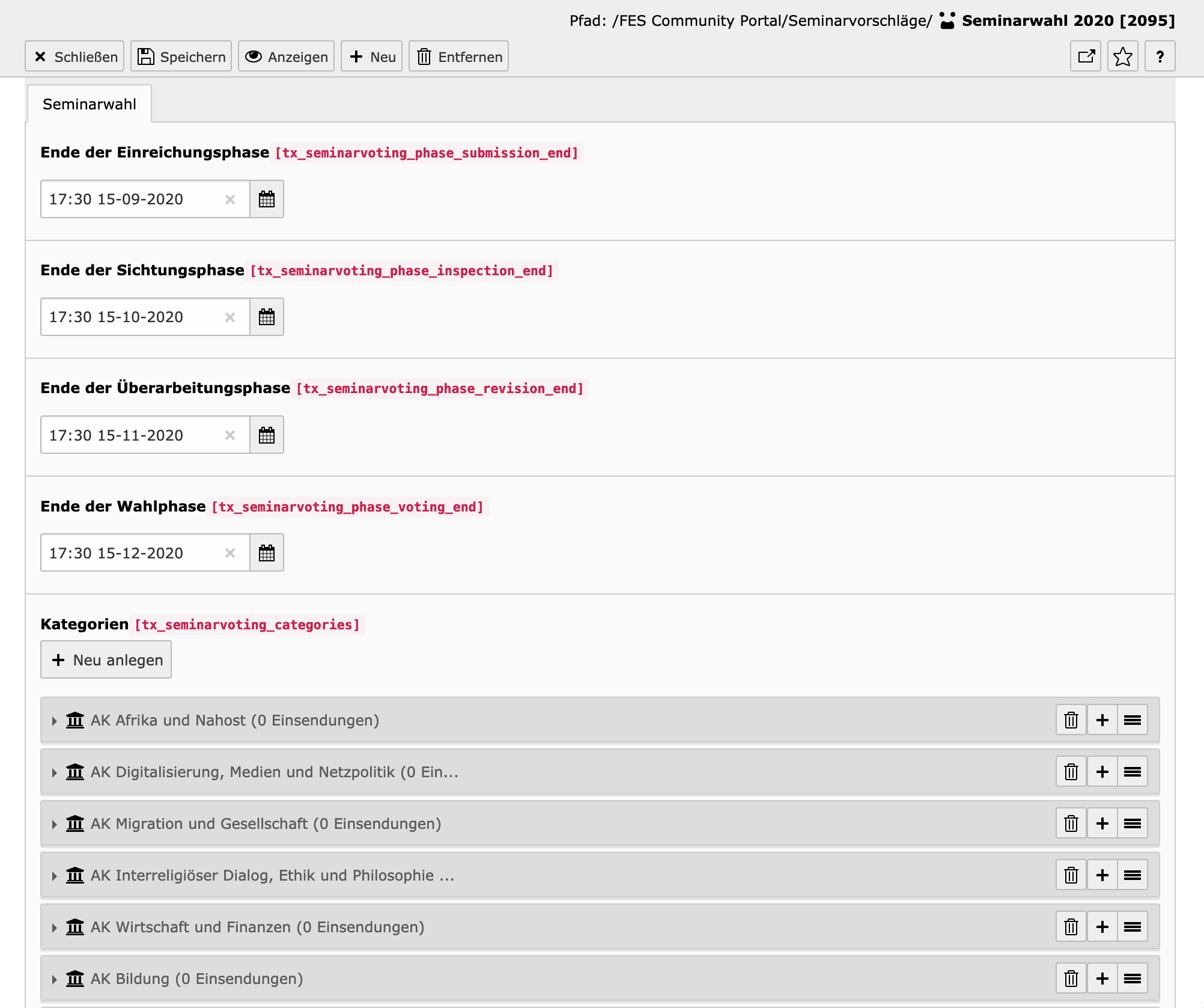This screenshot has width=1204, height=1008.
Task: Close the form with Schließen
Action: tap(74, 56)
